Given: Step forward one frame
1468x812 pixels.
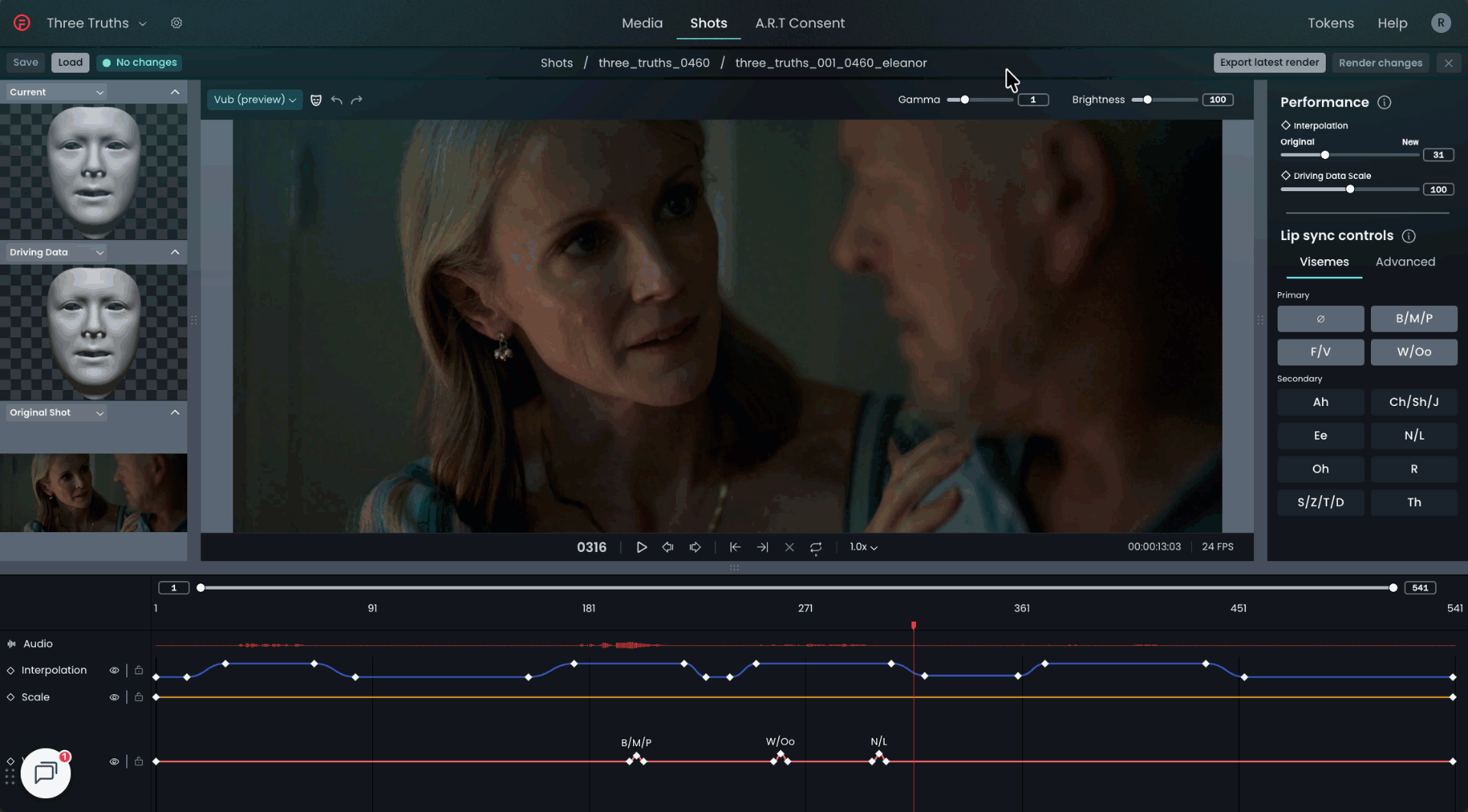Looking at the screenshot, I should pos(695,547).
